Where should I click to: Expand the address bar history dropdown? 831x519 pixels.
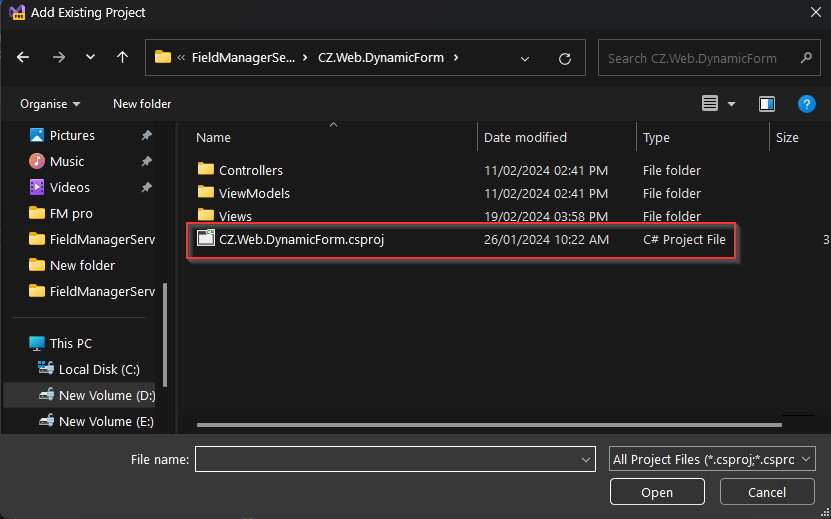(x=525, y=58)
